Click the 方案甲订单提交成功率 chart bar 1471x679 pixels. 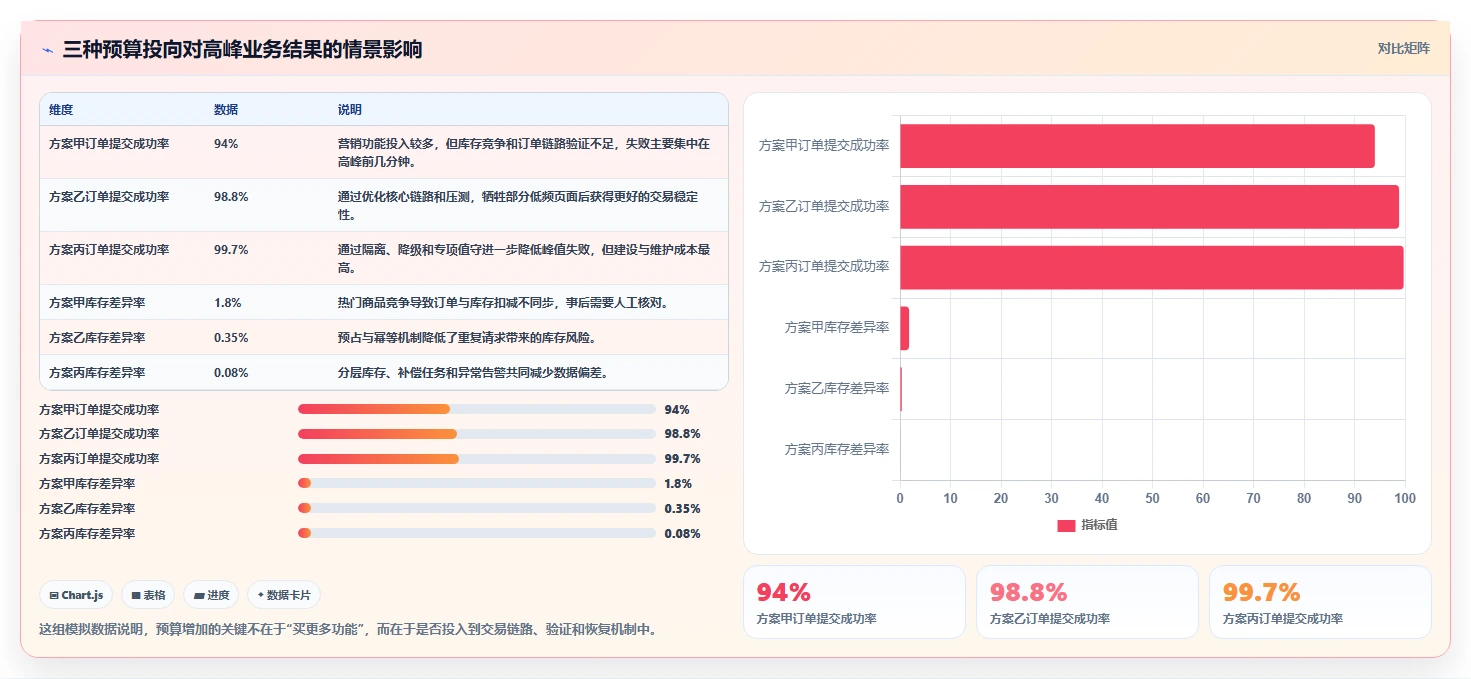pyautogui.click(x=1137, y=146)
